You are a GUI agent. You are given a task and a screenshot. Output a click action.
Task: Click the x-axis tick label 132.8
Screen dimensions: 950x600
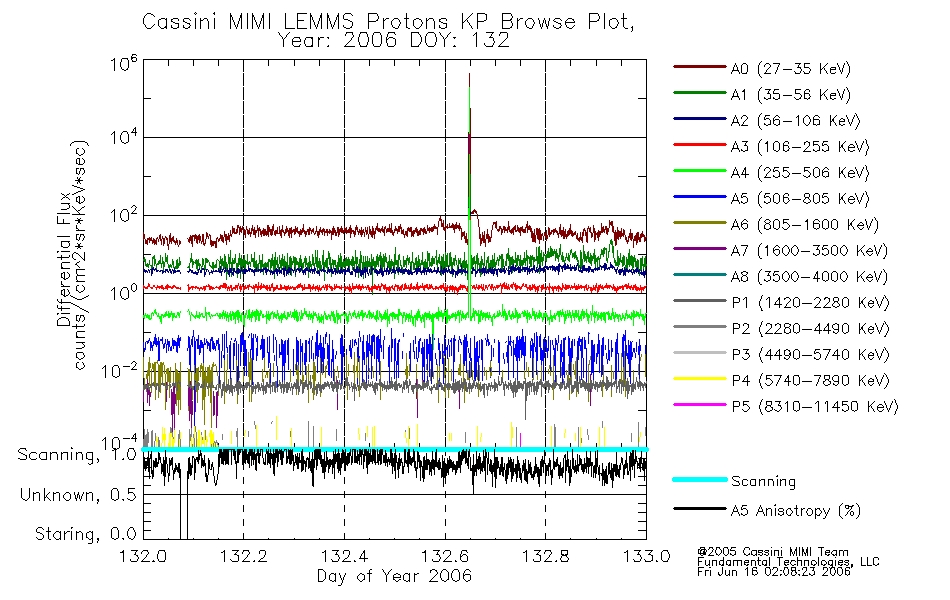coord(545,556)
